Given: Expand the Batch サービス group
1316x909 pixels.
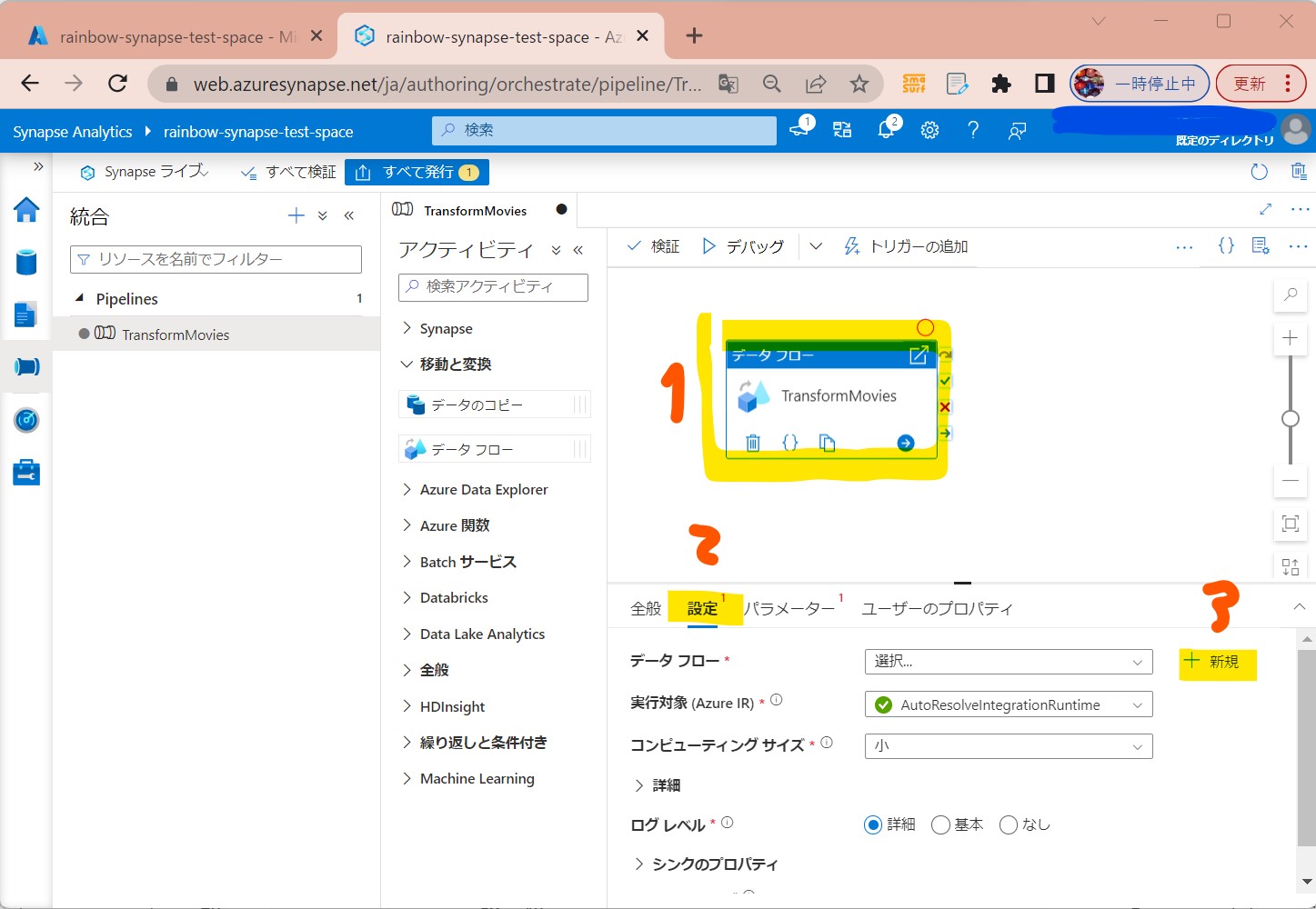Looking at the screenshot, I should (x=407, y=562).
